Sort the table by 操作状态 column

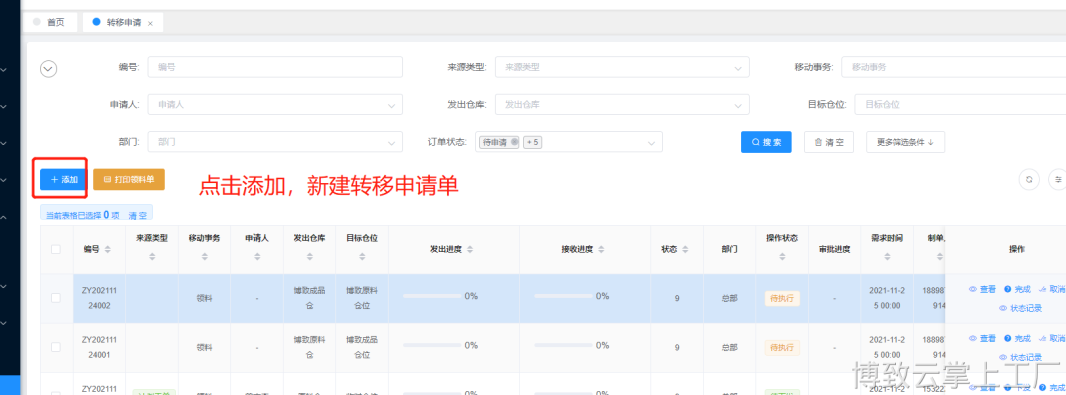(782, 257)
